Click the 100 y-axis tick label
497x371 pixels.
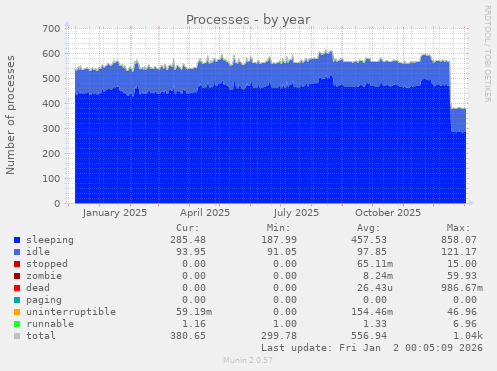click(51, 179)
